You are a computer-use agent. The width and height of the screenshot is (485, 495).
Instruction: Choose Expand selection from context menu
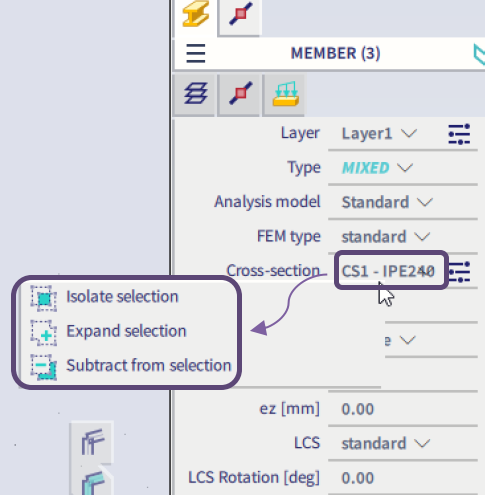click(127, 331)
